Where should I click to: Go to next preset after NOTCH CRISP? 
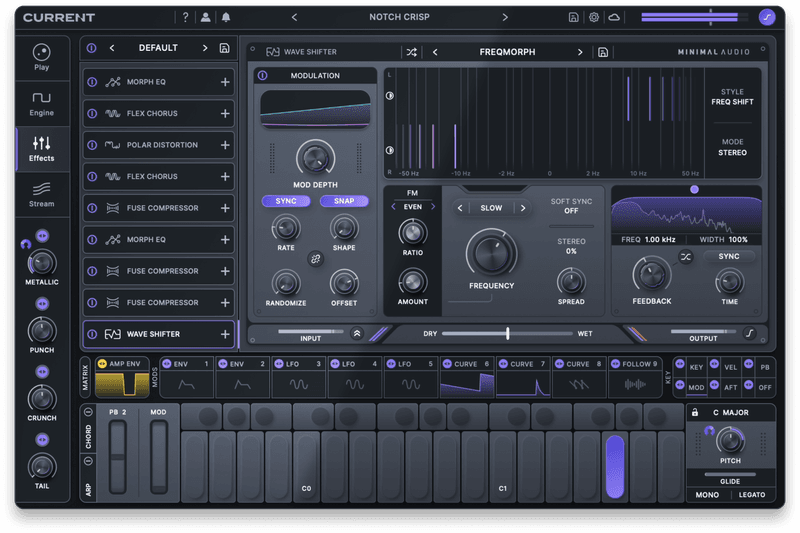[504, 17]
